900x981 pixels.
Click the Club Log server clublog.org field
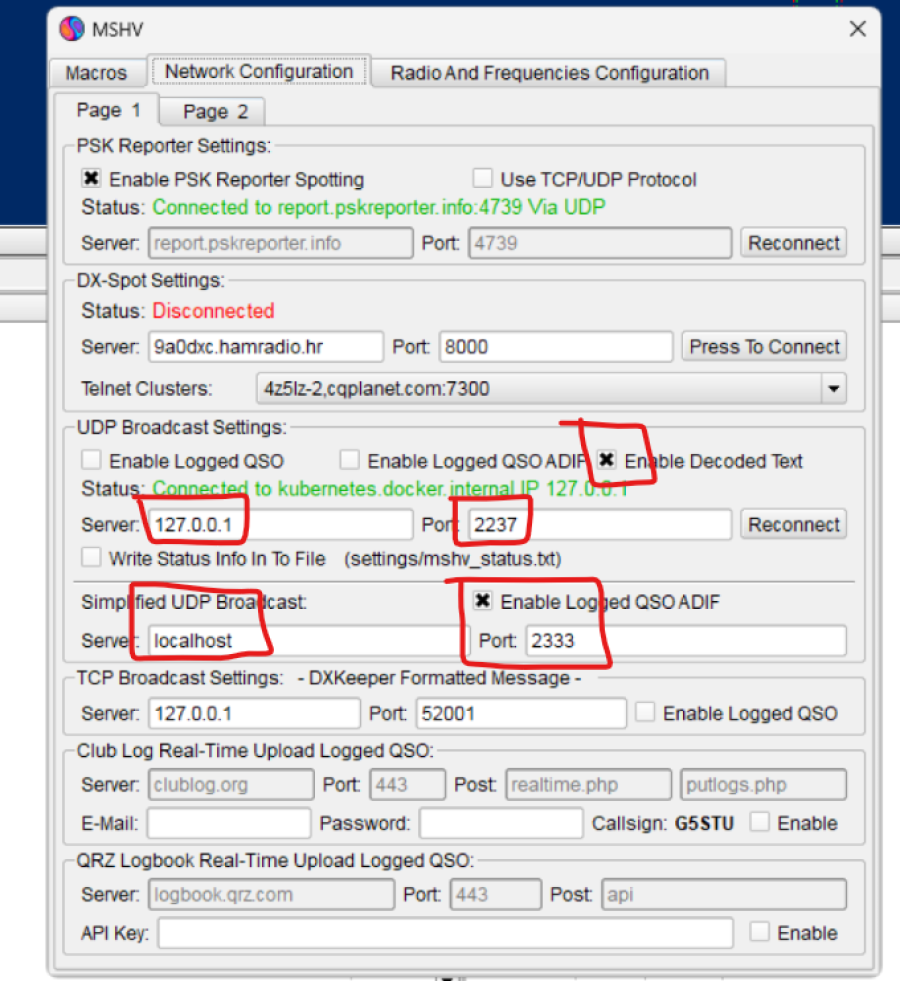pyautogui.click(x=231, y=785)
